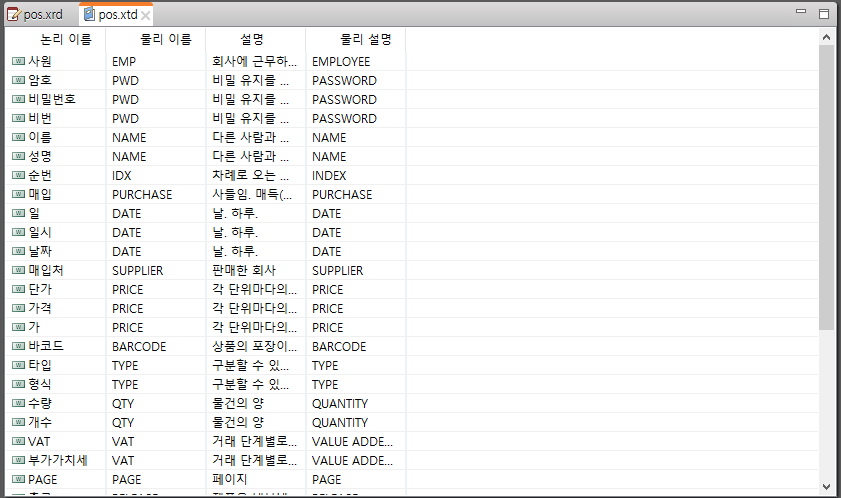Maximize the editor panel

tap(824, 13)
